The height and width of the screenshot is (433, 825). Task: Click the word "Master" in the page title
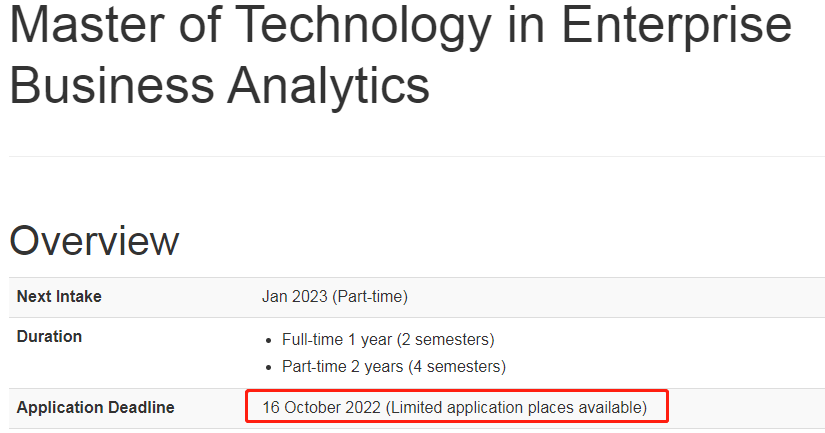coord(87,24)
